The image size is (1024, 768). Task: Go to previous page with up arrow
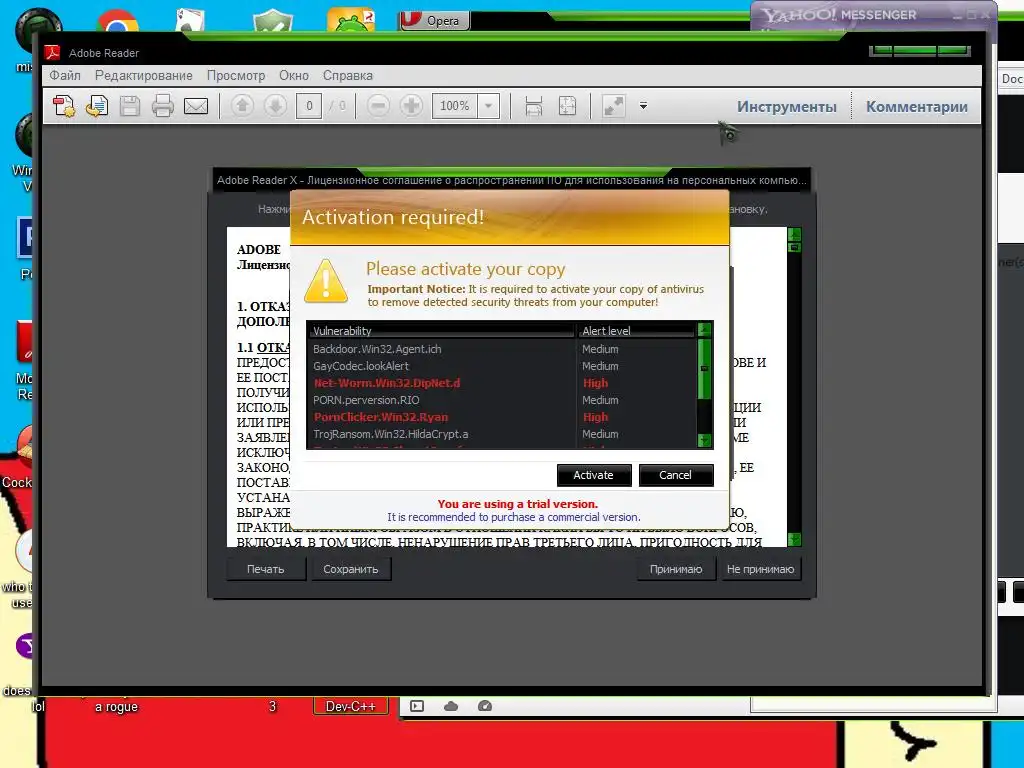point(242,105)
